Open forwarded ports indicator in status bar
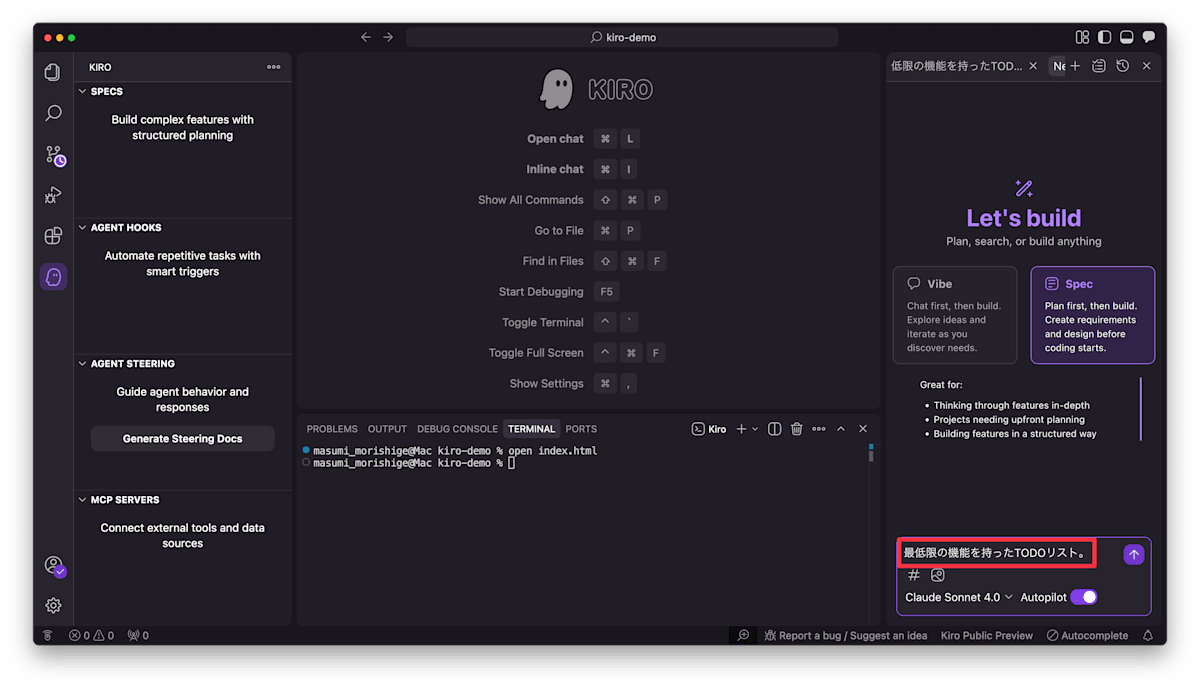Image resolution: width=1200 pixels, height=689 pixels. click(x=138, y=635)
